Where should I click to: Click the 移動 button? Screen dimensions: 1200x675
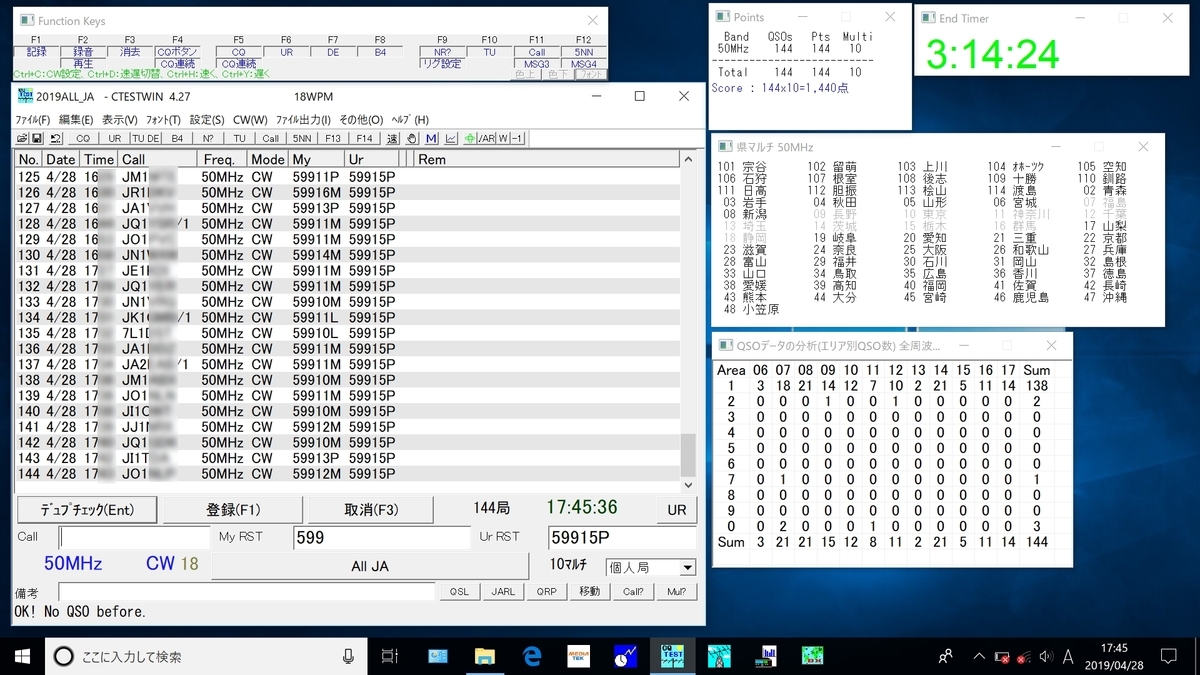[590, 591]
